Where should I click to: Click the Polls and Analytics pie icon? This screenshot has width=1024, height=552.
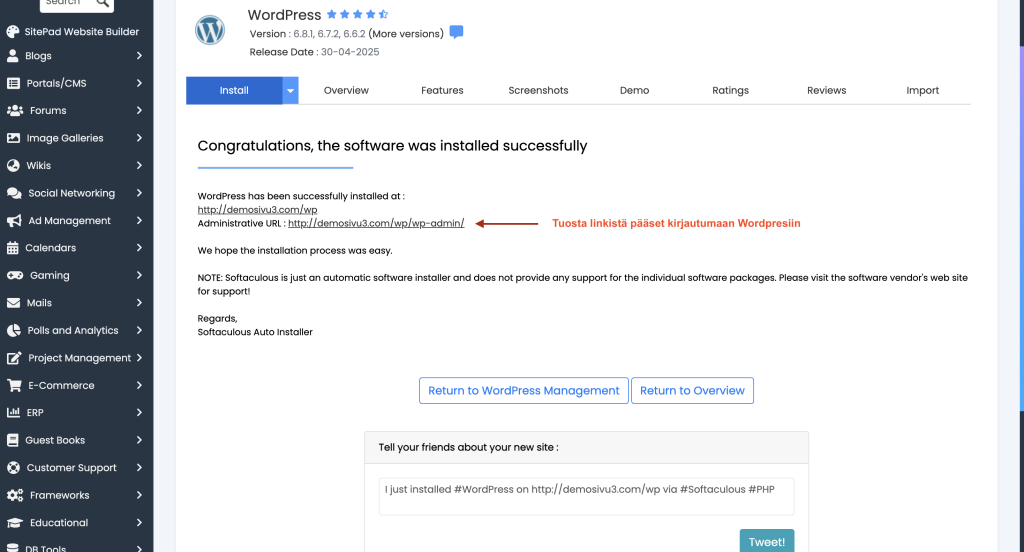click(14, 330)
